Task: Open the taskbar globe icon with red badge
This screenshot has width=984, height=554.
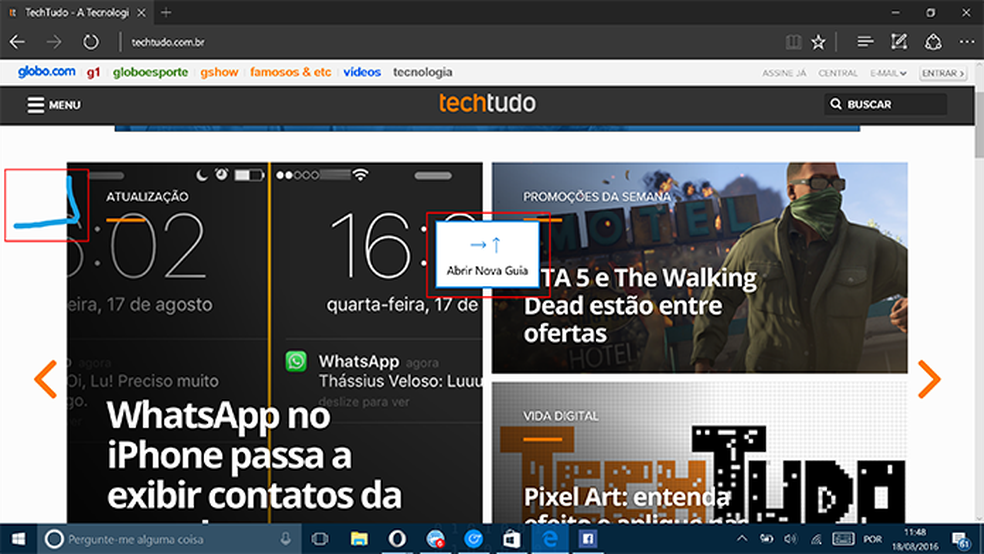Action: [436, 539]
